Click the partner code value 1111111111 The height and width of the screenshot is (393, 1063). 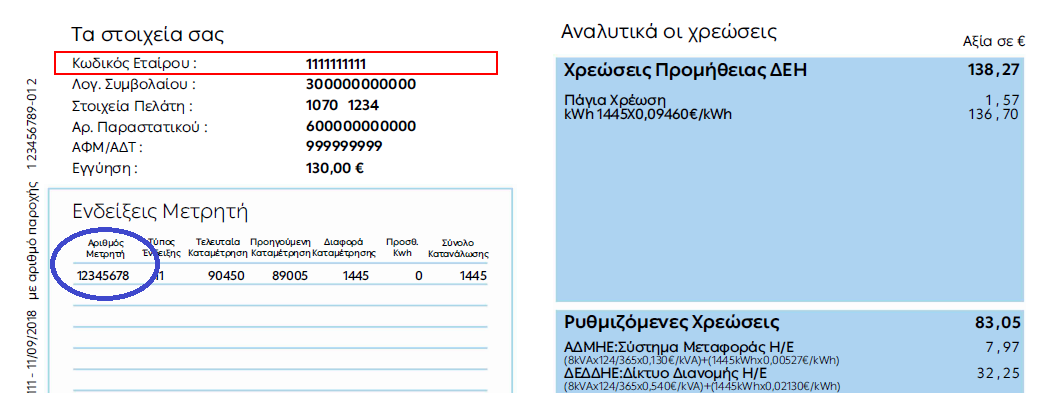(336, 64)
